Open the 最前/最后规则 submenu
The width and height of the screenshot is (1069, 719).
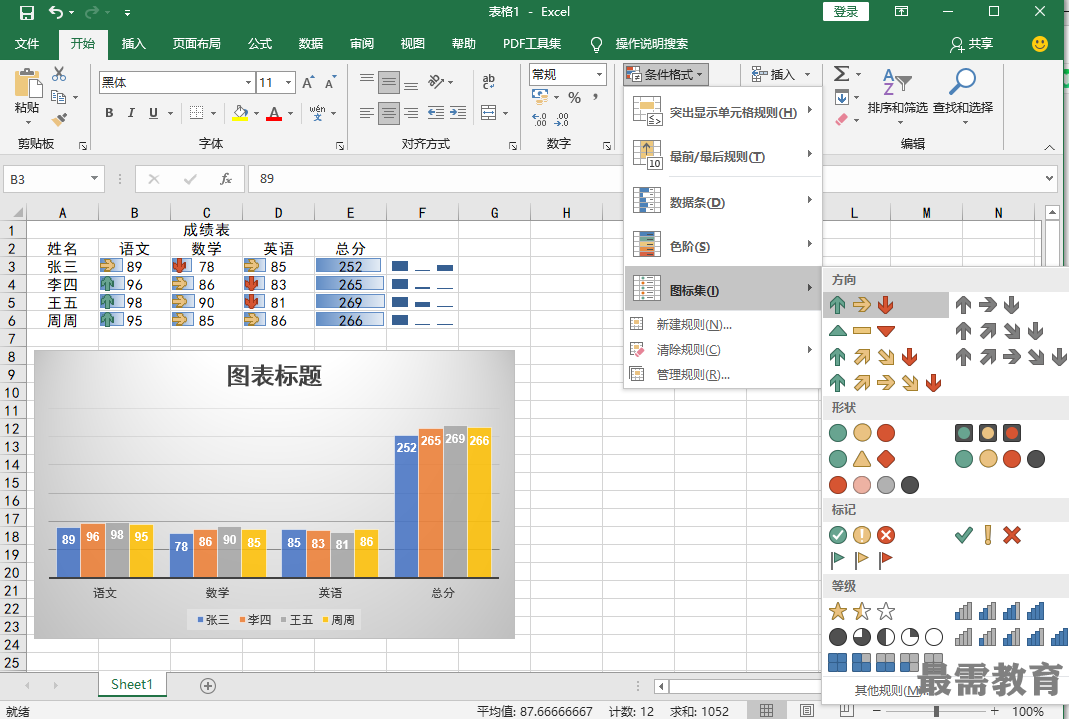(722, 157)
